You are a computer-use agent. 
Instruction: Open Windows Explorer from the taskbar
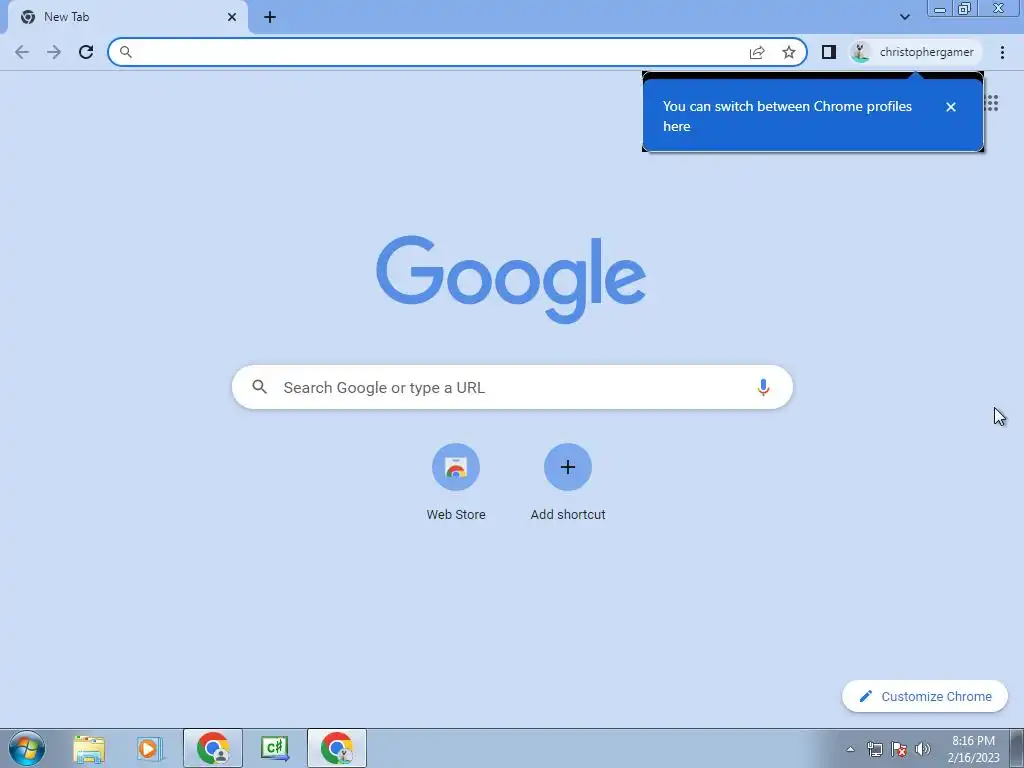click(x=89, y=748)
